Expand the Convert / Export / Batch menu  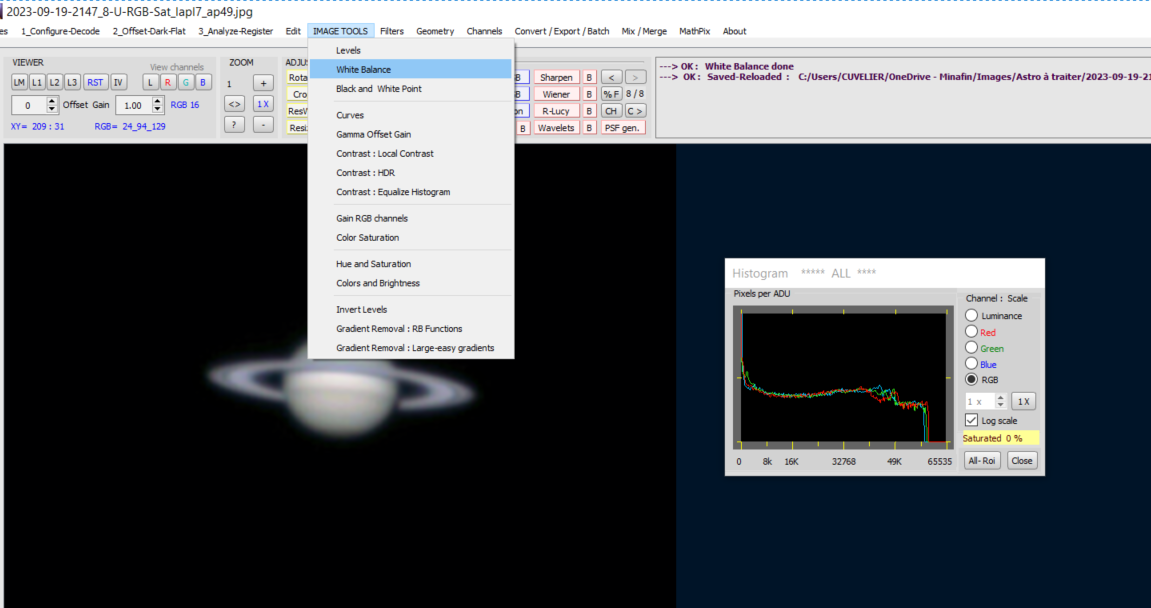tap(561, 31)
